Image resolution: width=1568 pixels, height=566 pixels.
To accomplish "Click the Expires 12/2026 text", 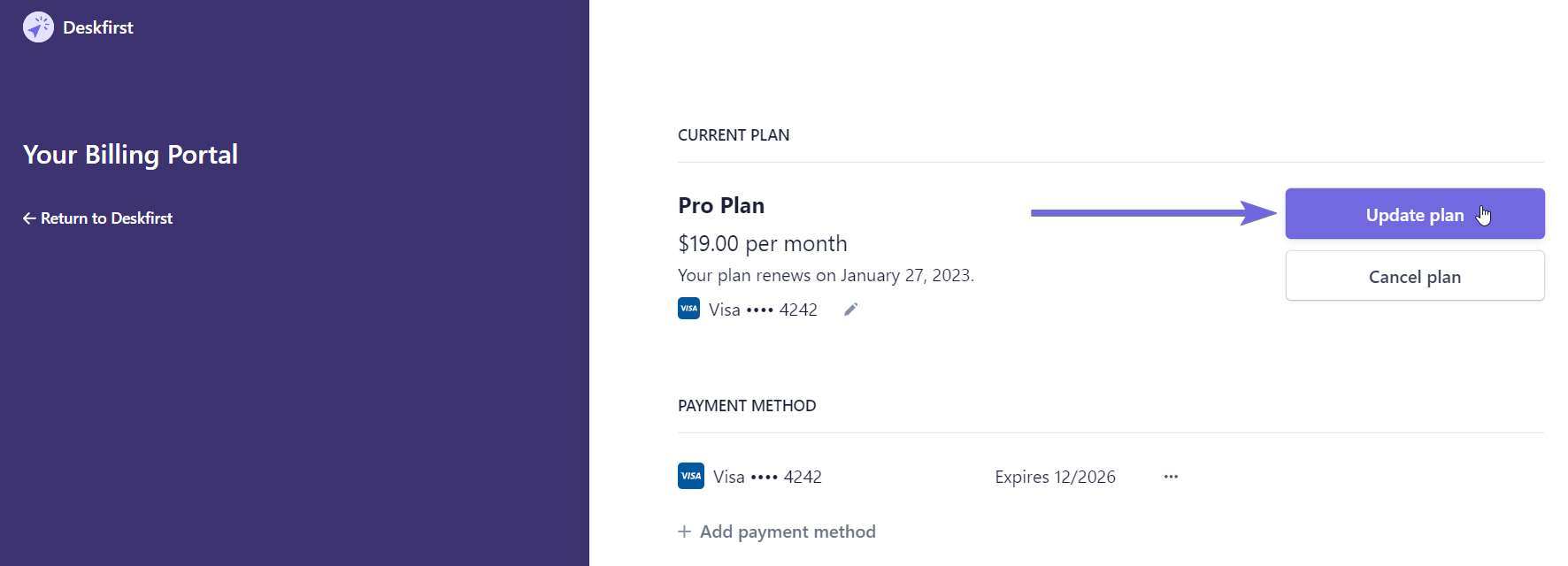I will click(1055, 477).
